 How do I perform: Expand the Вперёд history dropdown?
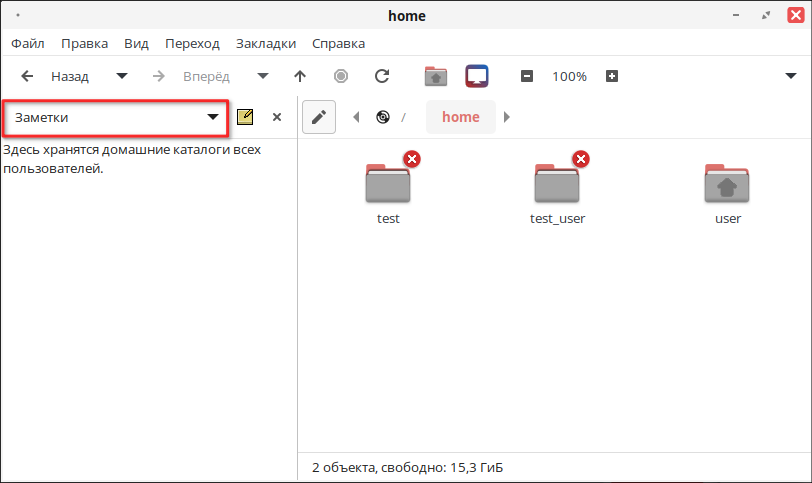tap(263, 76)
